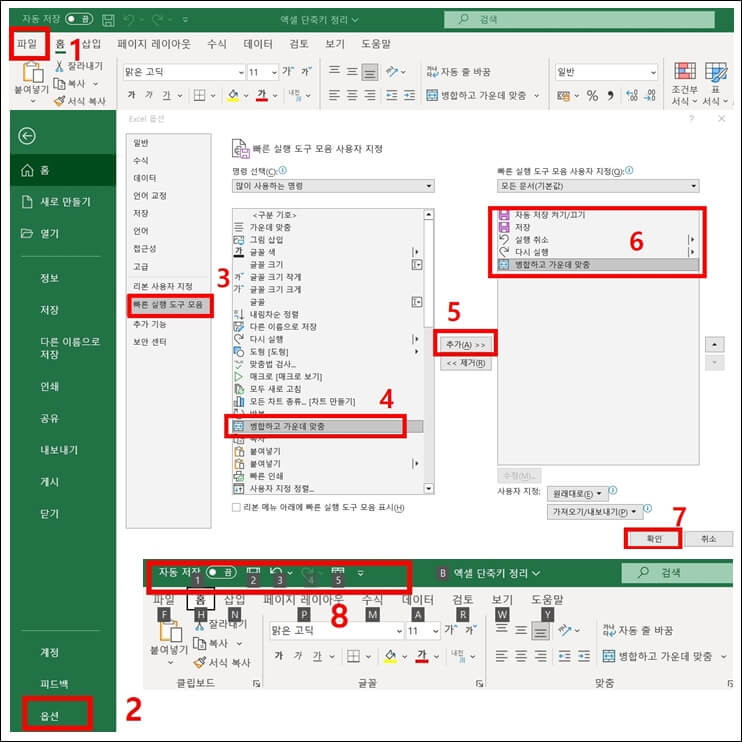Click the << 제거(R) button
Viewport: 742px width, 742px height.
click(x=466, y=363)
